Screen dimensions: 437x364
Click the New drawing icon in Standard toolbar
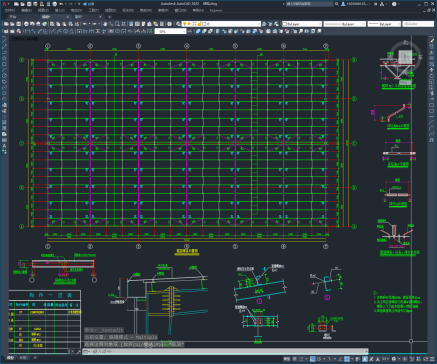[x=6, y=24]
